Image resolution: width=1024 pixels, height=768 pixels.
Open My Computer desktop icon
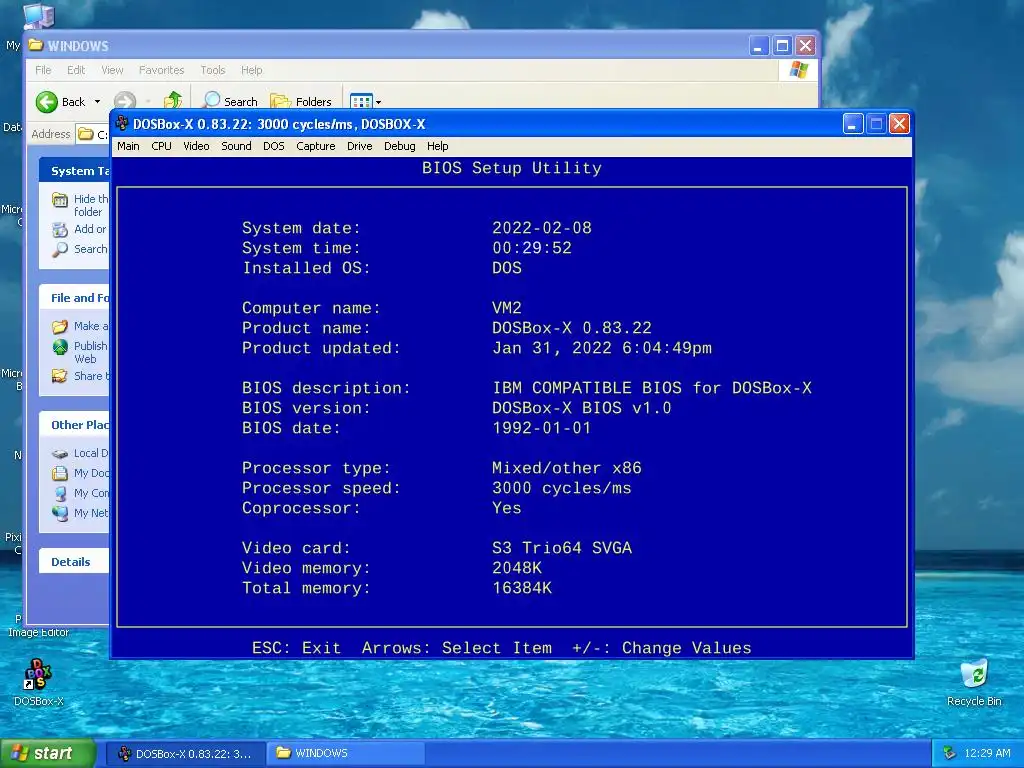click(37, 17)
